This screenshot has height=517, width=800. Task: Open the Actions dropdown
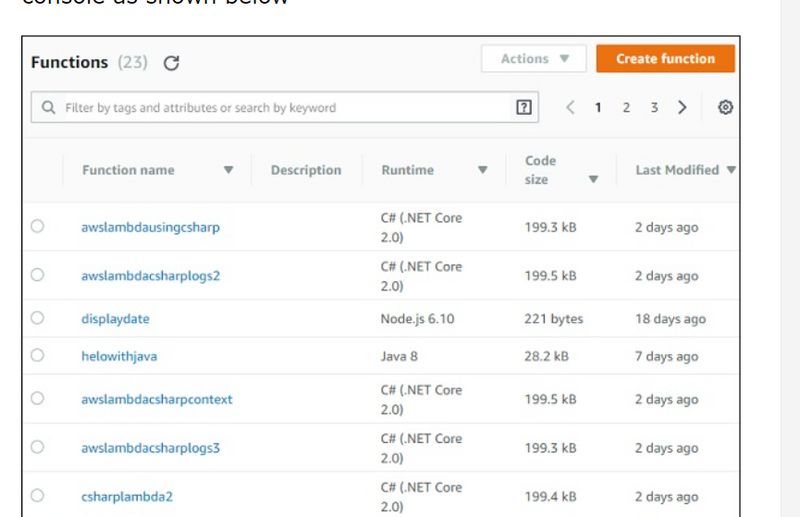535,59
